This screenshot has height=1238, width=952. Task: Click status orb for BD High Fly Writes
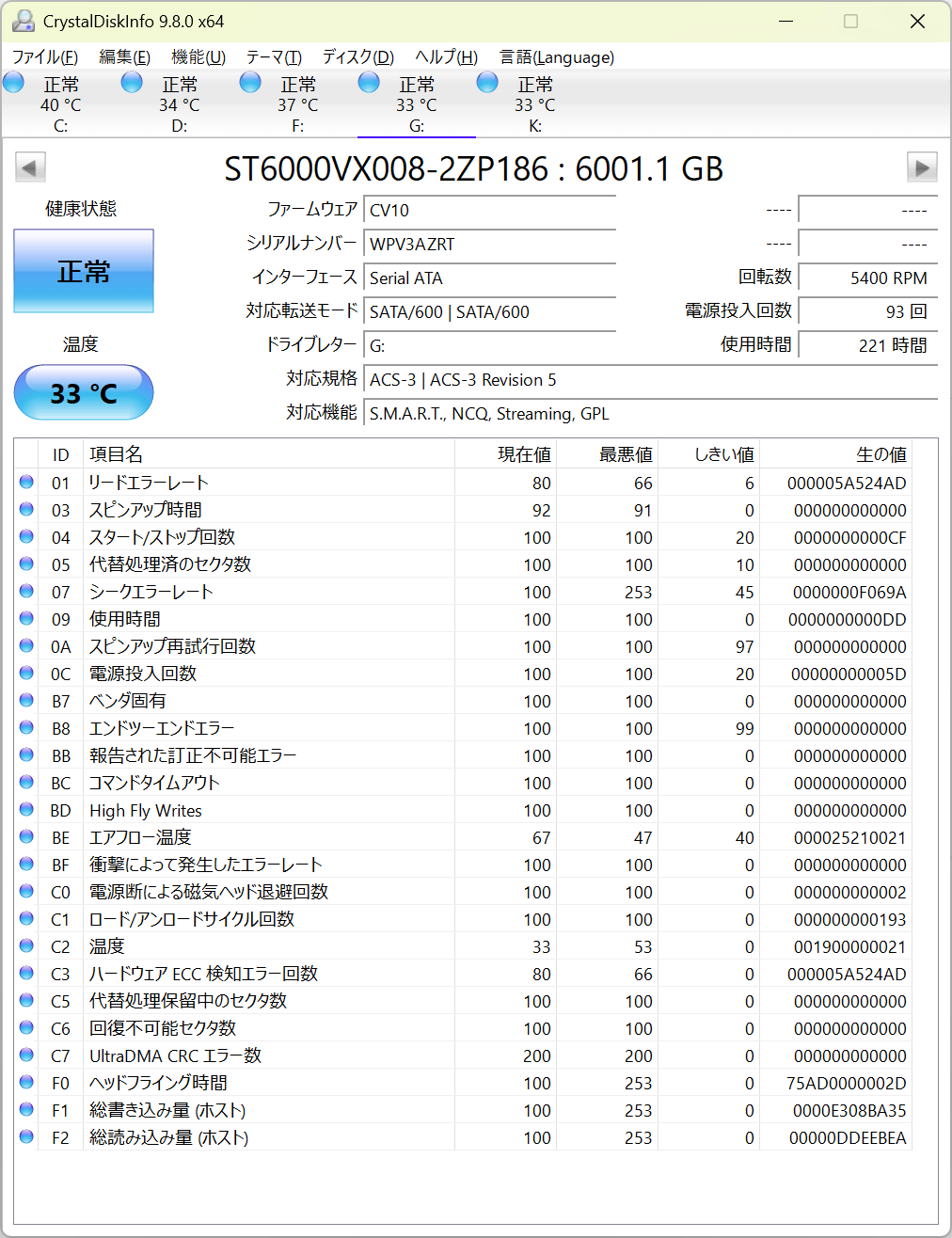coord(26,810)
